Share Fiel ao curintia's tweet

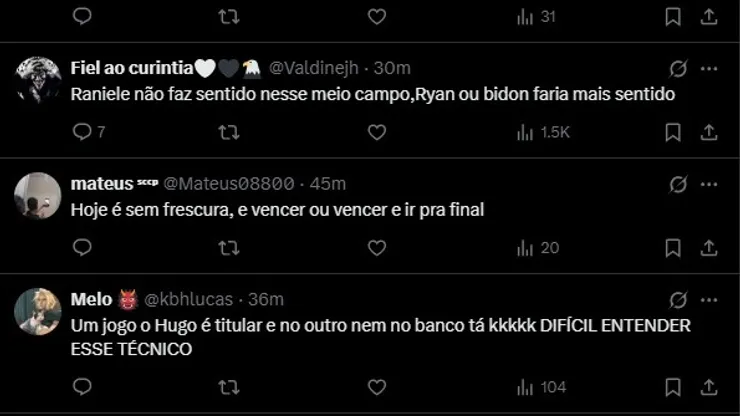(x=708, y=132)
